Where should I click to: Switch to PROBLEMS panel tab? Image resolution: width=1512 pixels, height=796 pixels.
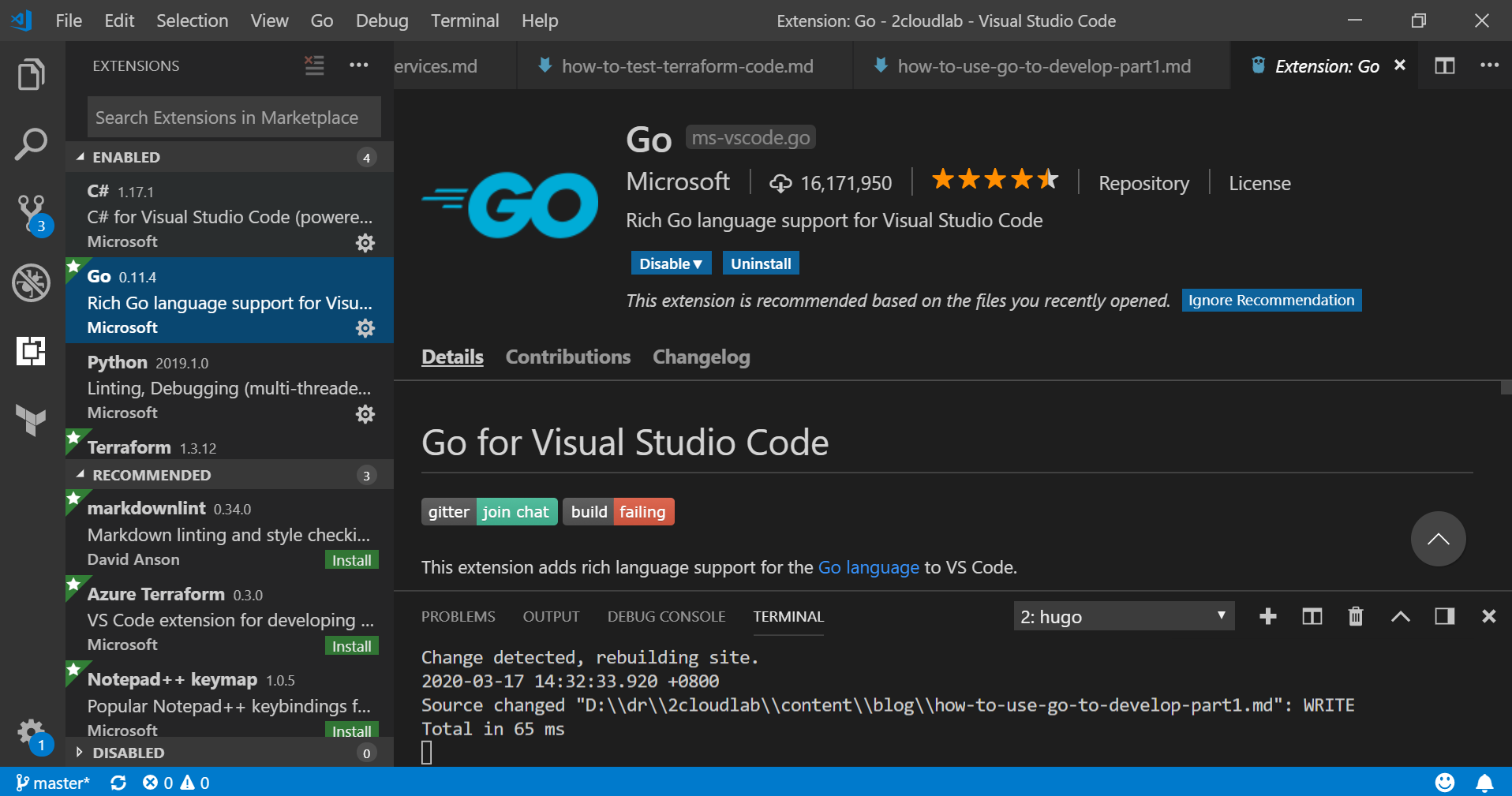pyautogui.click(x=458, y=616)
